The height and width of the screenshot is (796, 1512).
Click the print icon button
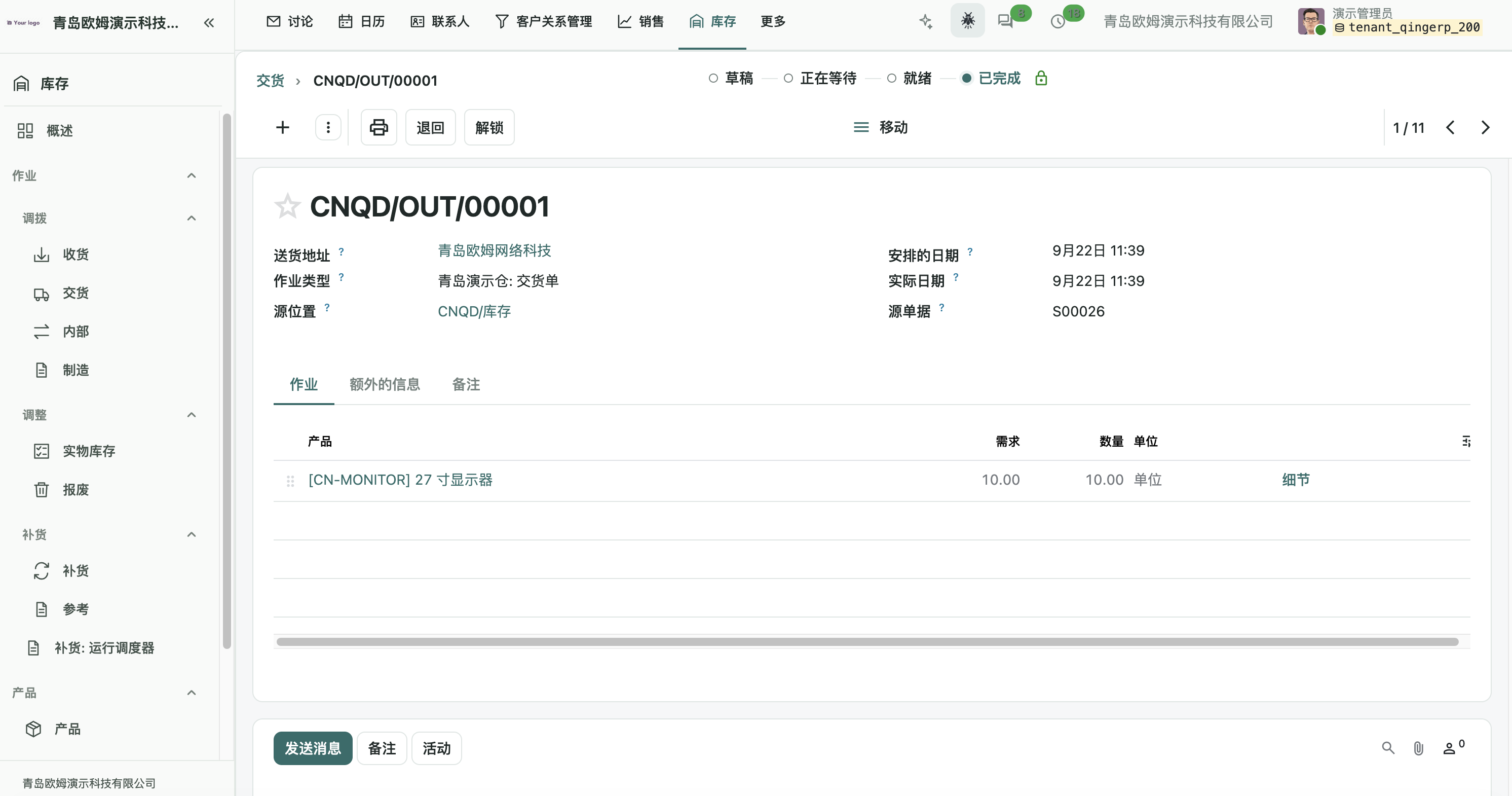379,127
